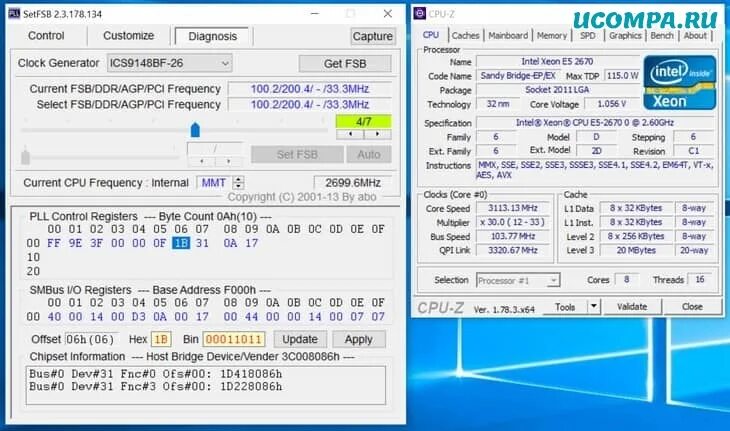Click the lower slider's gray thumb

point(26,157)
